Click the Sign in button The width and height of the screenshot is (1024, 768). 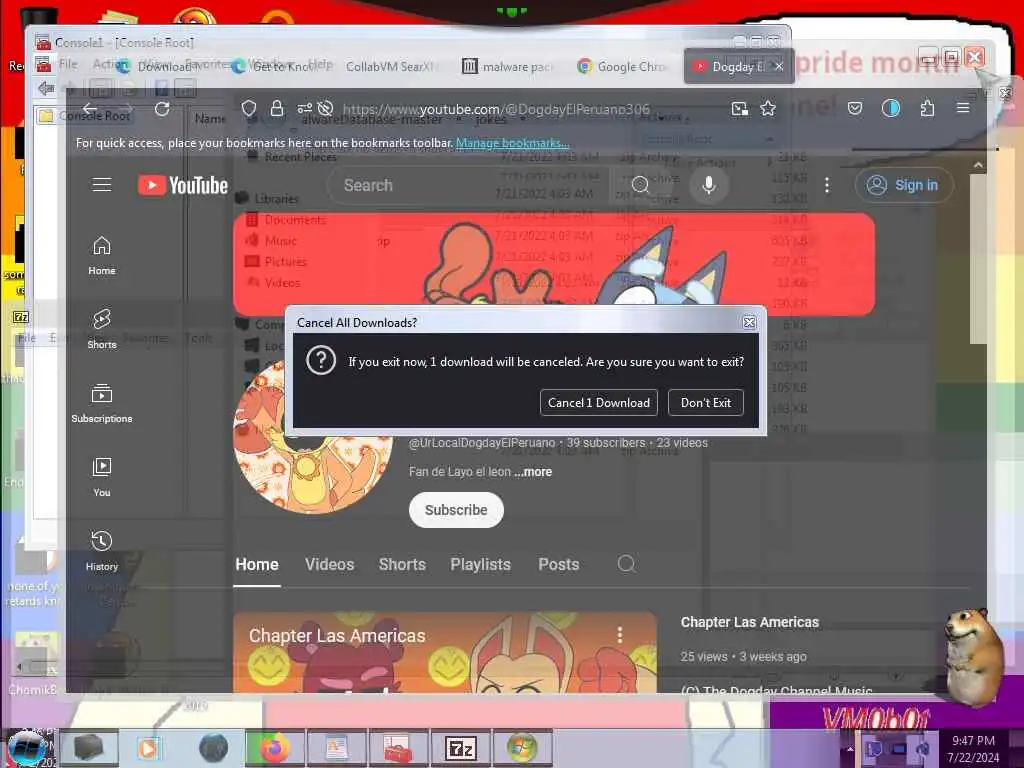tap(904, 185)
